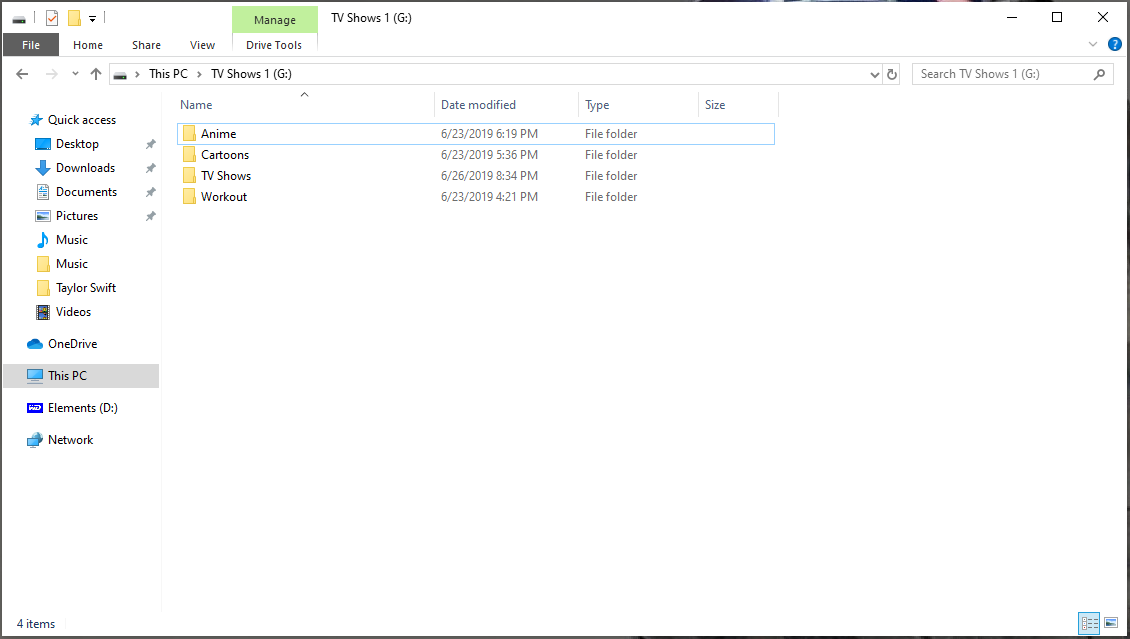Expand breadcrumb chevron after This PC
This screenshot has height=639, width=1130.
(x=199, y=73)
